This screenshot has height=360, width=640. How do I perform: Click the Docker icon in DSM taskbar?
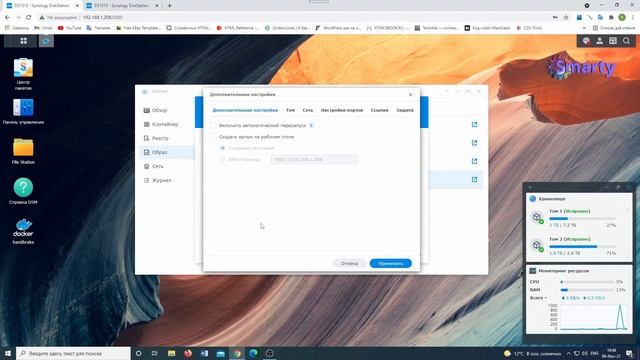(x=46, y=41)
